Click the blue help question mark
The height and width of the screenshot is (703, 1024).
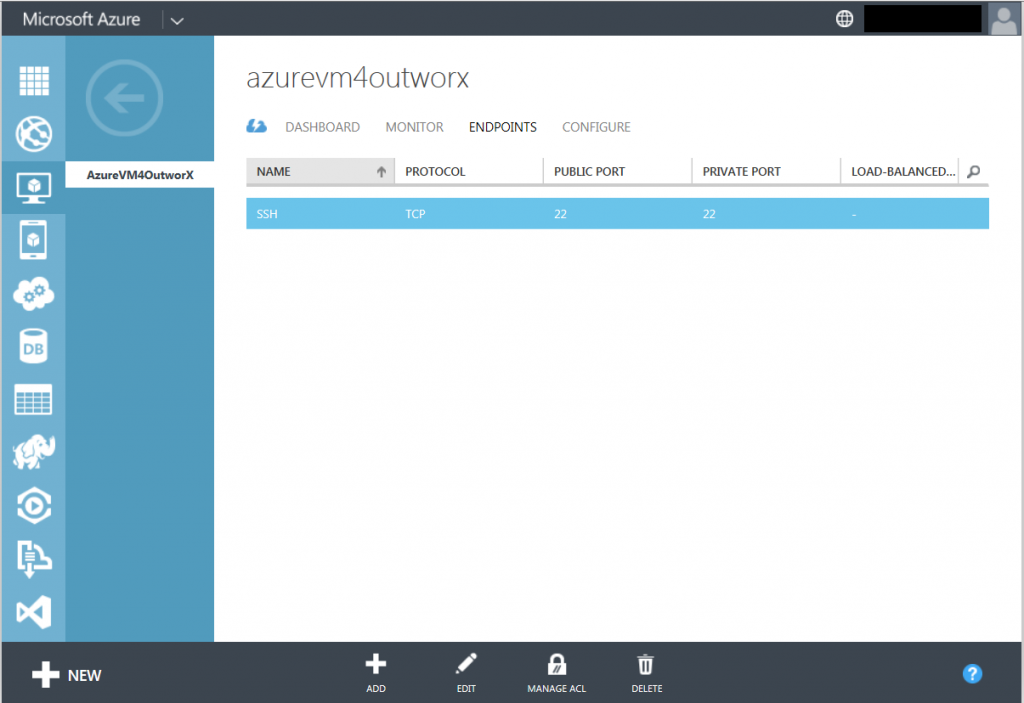point(972,674)
